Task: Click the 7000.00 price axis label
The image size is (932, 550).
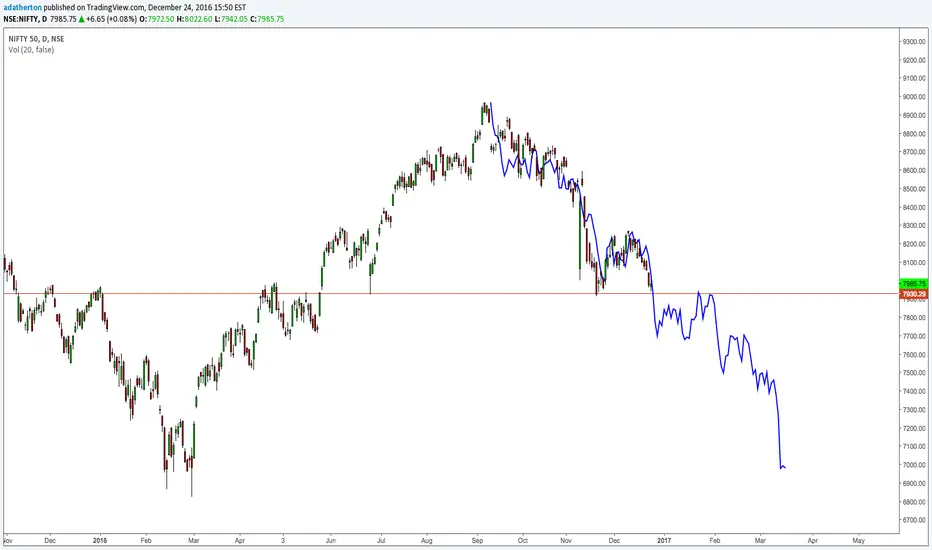Action: pyautogui.click(x=914, y=466)
